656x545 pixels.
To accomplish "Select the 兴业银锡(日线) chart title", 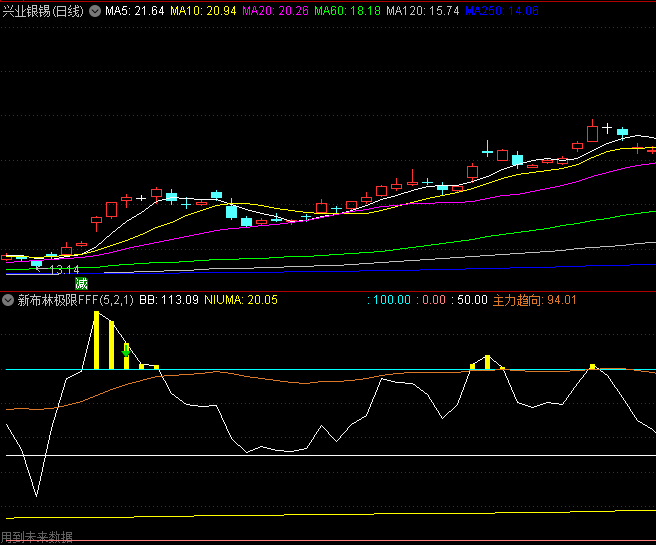I will (x=43, y=10).
